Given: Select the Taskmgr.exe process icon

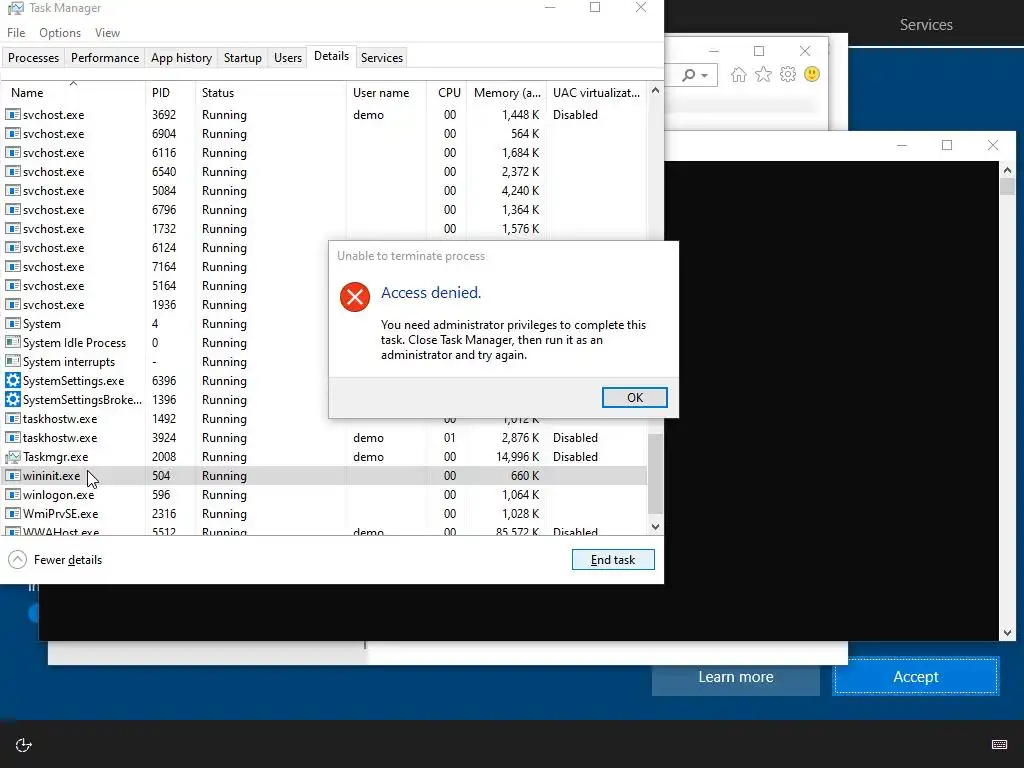Looking at the screenshot, I should [12, 456].
